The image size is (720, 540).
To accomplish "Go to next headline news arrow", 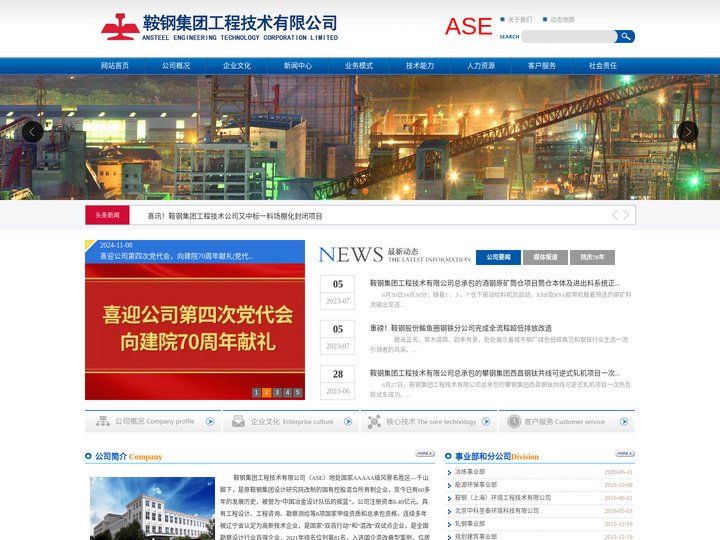I will coord(626,215).
